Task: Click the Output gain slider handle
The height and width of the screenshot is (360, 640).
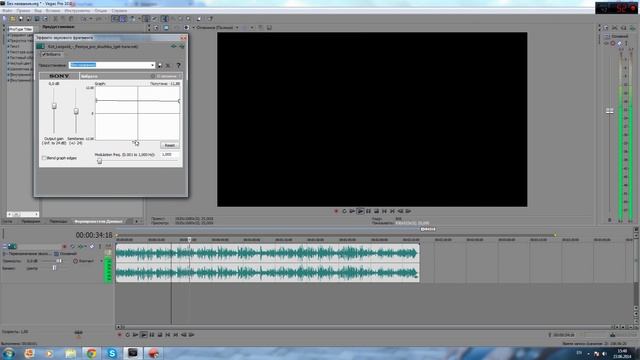Action: click(x=54, y=106)
